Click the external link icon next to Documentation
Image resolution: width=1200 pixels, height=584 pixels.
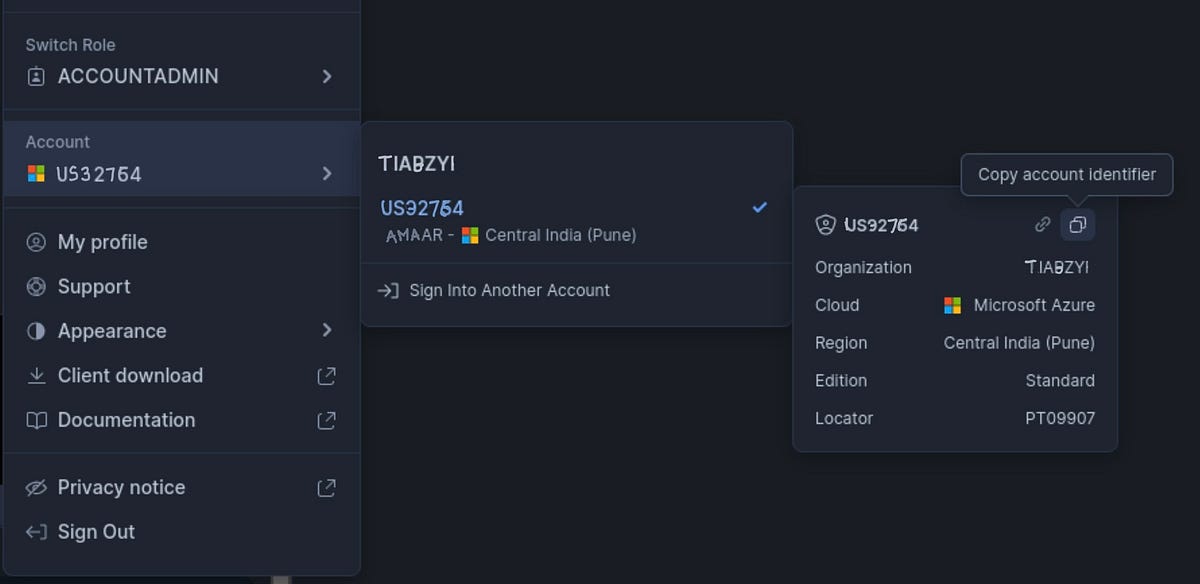(x=326, y=420)
